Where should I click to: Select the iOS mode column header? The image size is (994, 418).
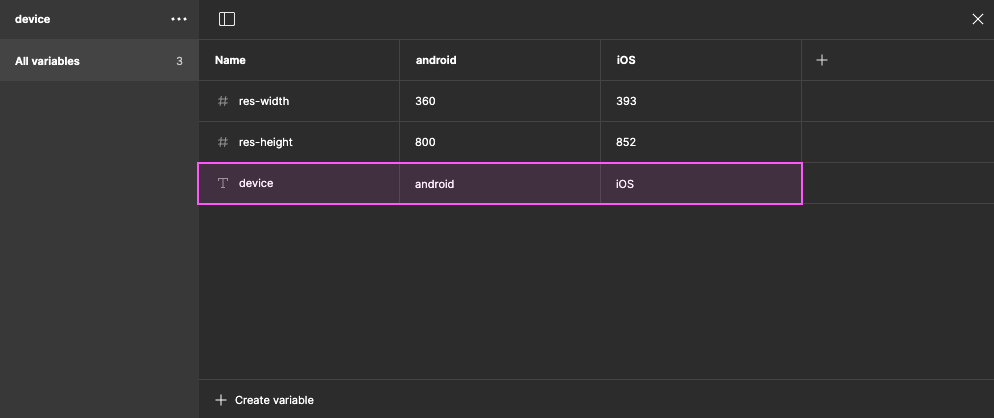pos(626,60)
